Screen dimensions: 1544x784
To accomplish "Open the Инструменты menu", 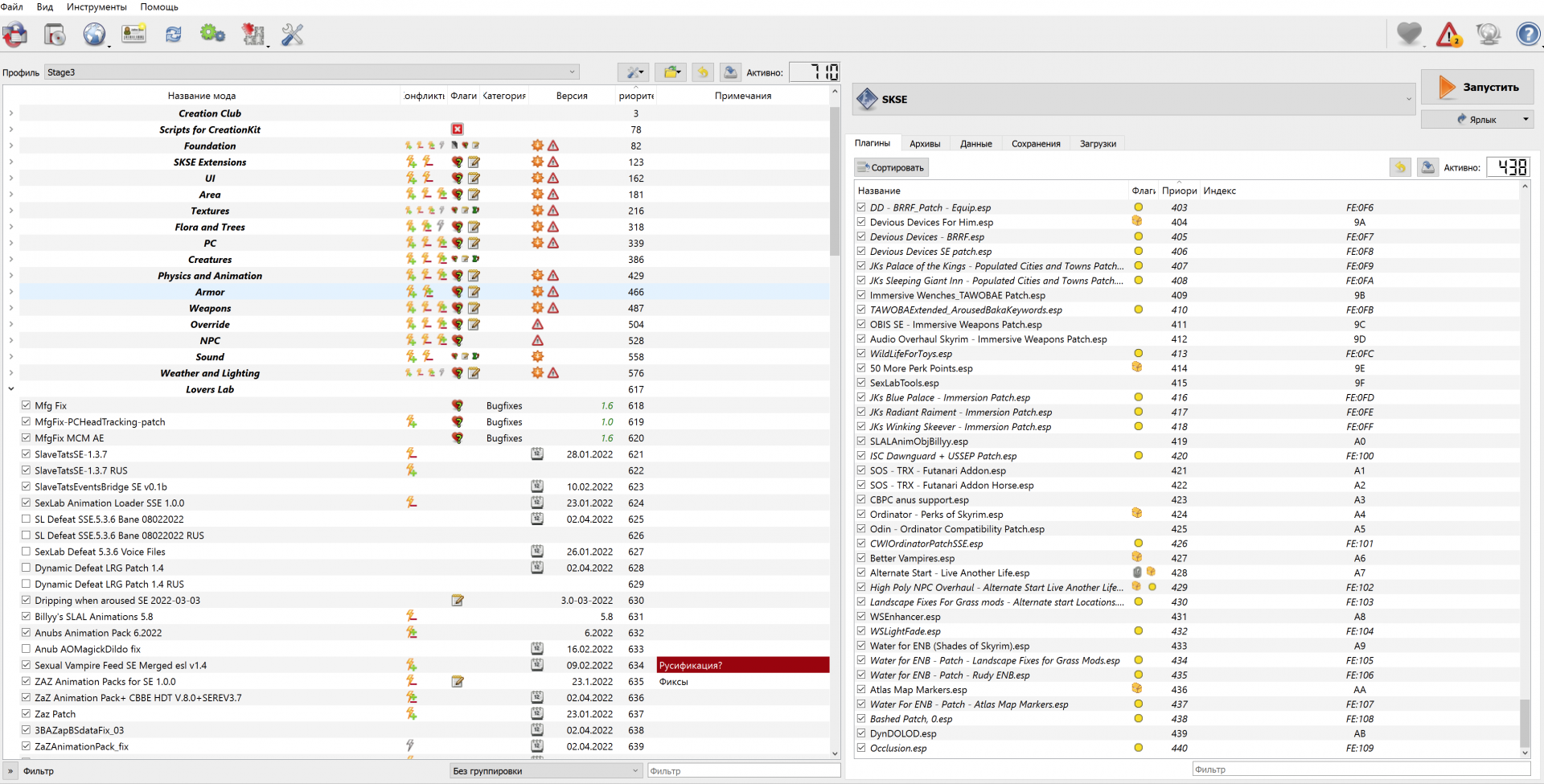I will [x=96, y=7].
